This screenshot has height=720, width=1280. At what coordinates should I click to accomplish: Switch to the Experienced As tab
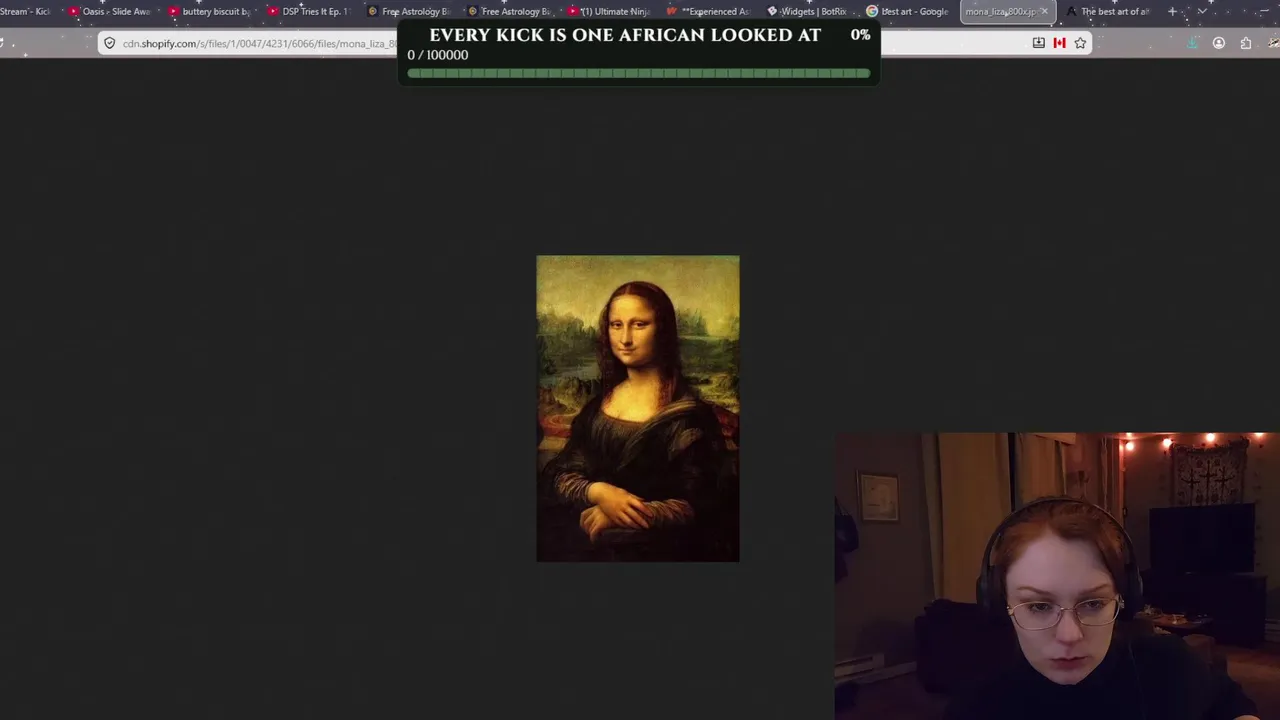pos(708,11)
